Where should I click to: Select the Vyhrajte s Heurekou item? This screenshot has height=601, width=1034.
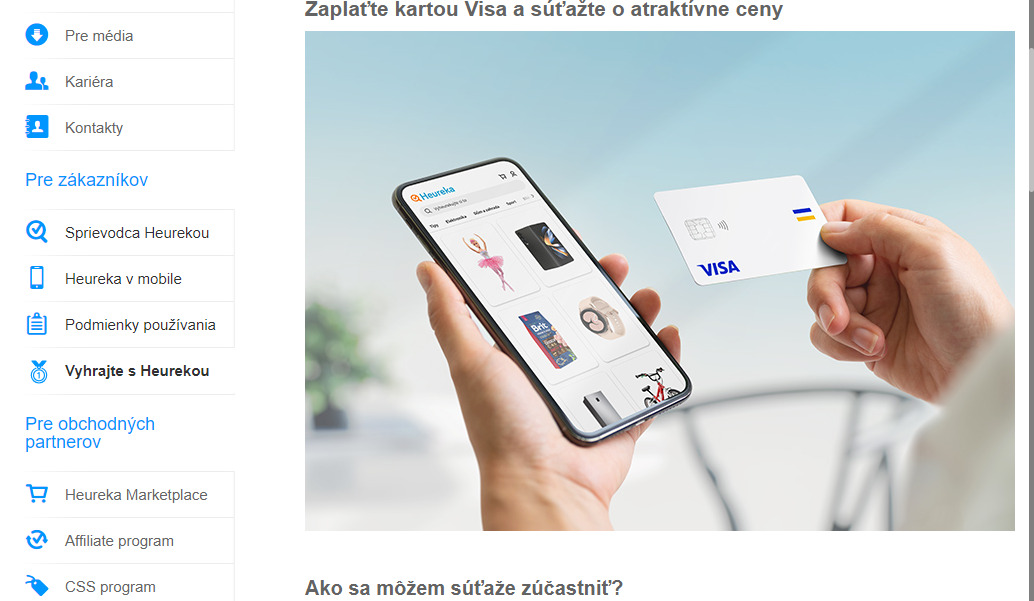137,371
